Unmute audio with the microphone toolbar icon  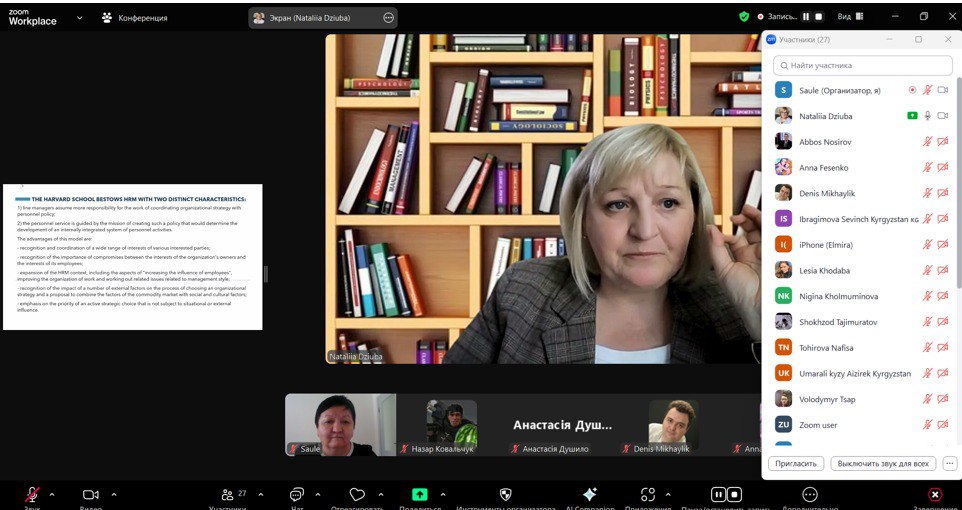[32, 495]
